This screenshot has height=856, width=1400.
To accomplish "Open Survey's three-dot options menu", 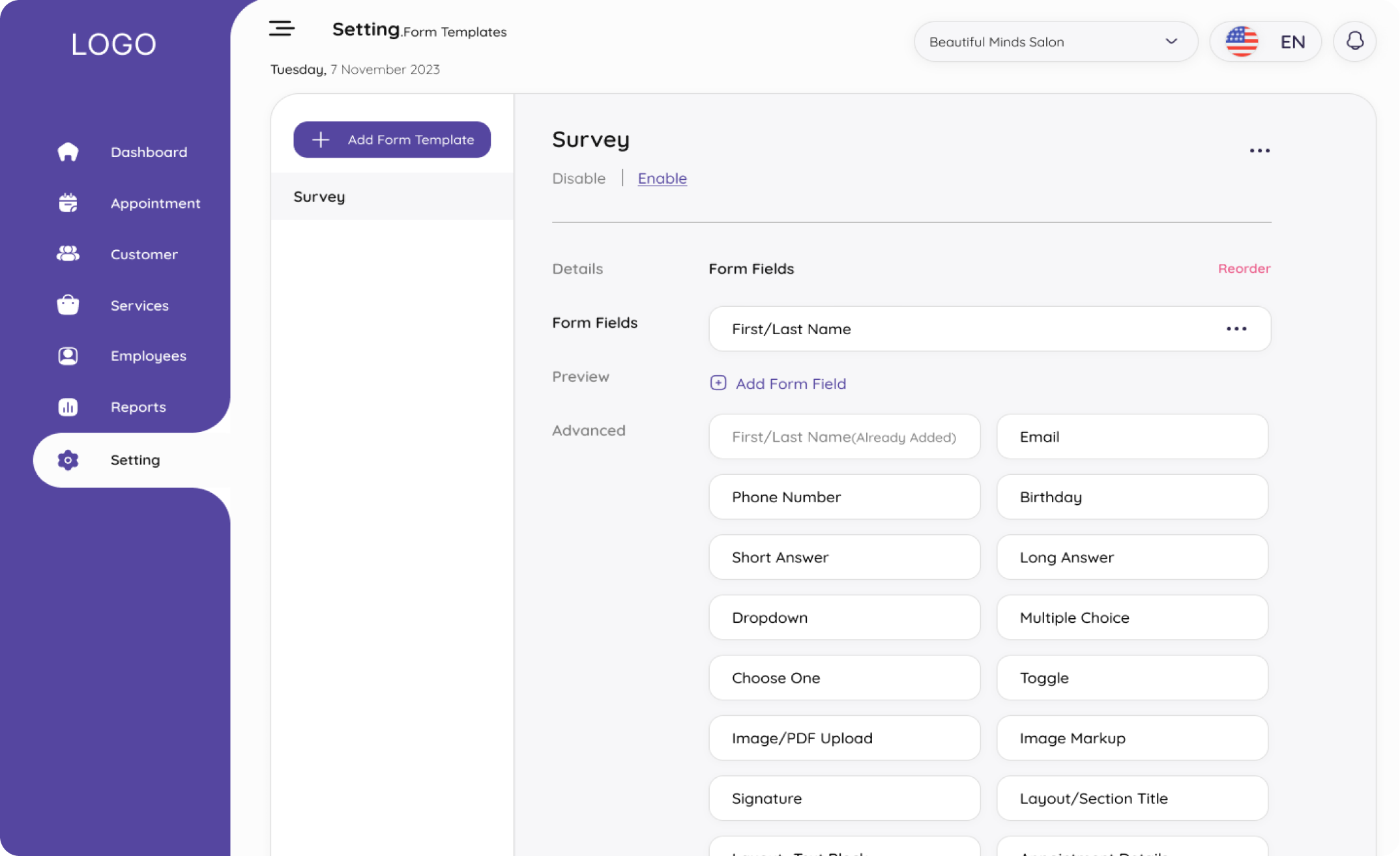I will click(1259, 150).
